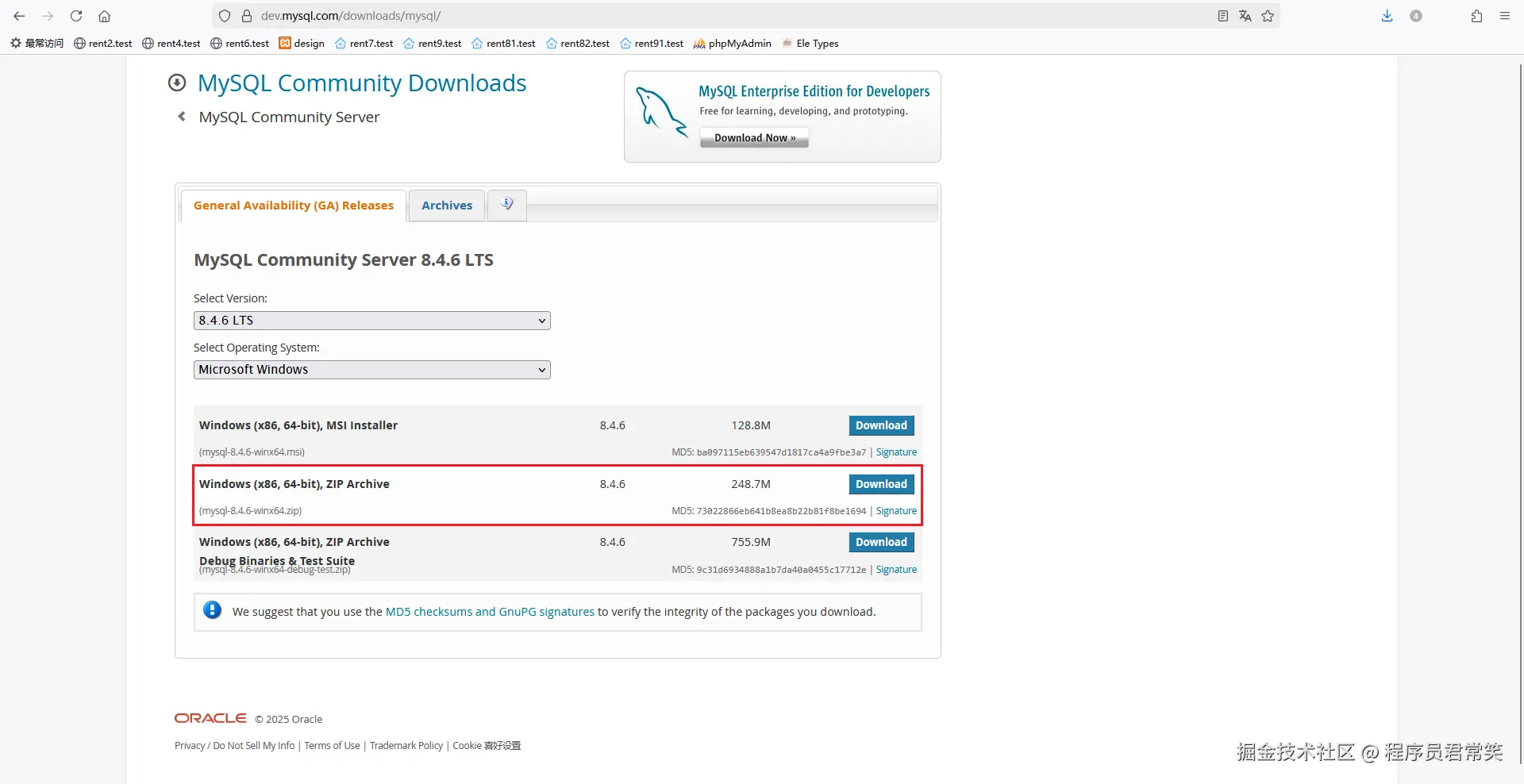Click the file name (mysql-8.4.6-winx64.zip)

[x=250, y=511]
